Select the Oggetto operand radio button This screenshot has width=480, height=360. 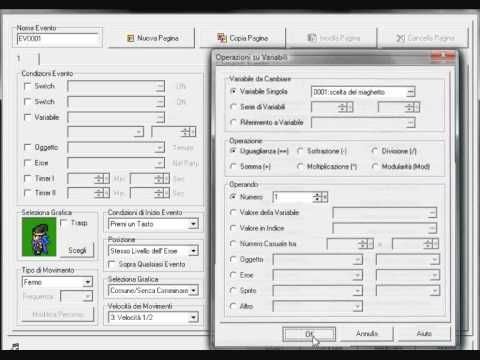pyautogui.click(x=233, y=259)
